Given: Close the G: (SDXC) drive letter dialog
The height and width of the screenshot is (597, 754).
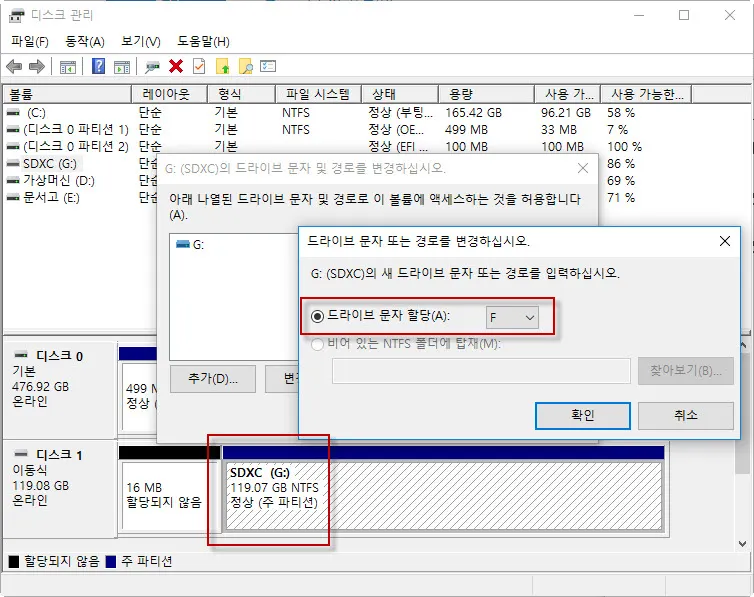Looking at the screenshot, I should click(x=583, y=168).
